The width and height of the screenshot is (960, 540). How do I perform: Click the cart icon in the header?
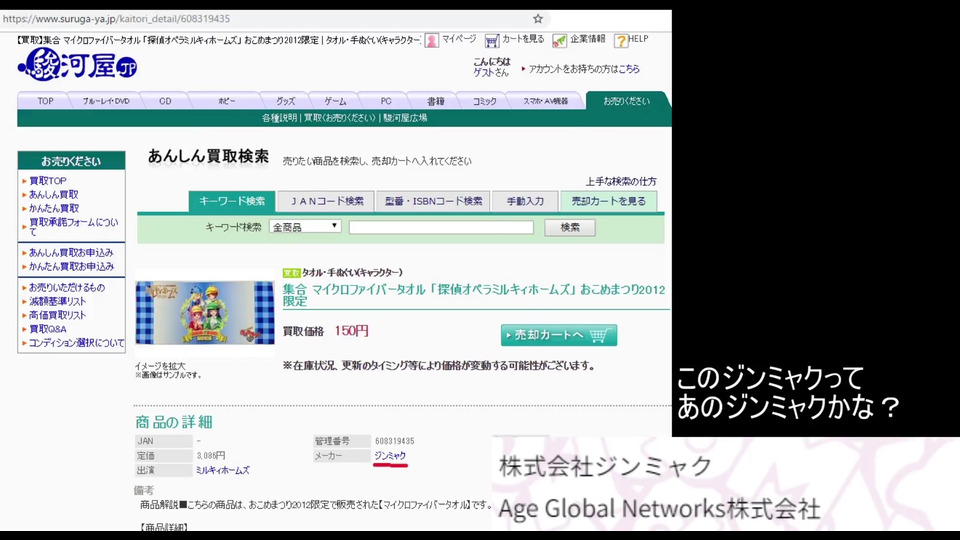coord(492,40)
